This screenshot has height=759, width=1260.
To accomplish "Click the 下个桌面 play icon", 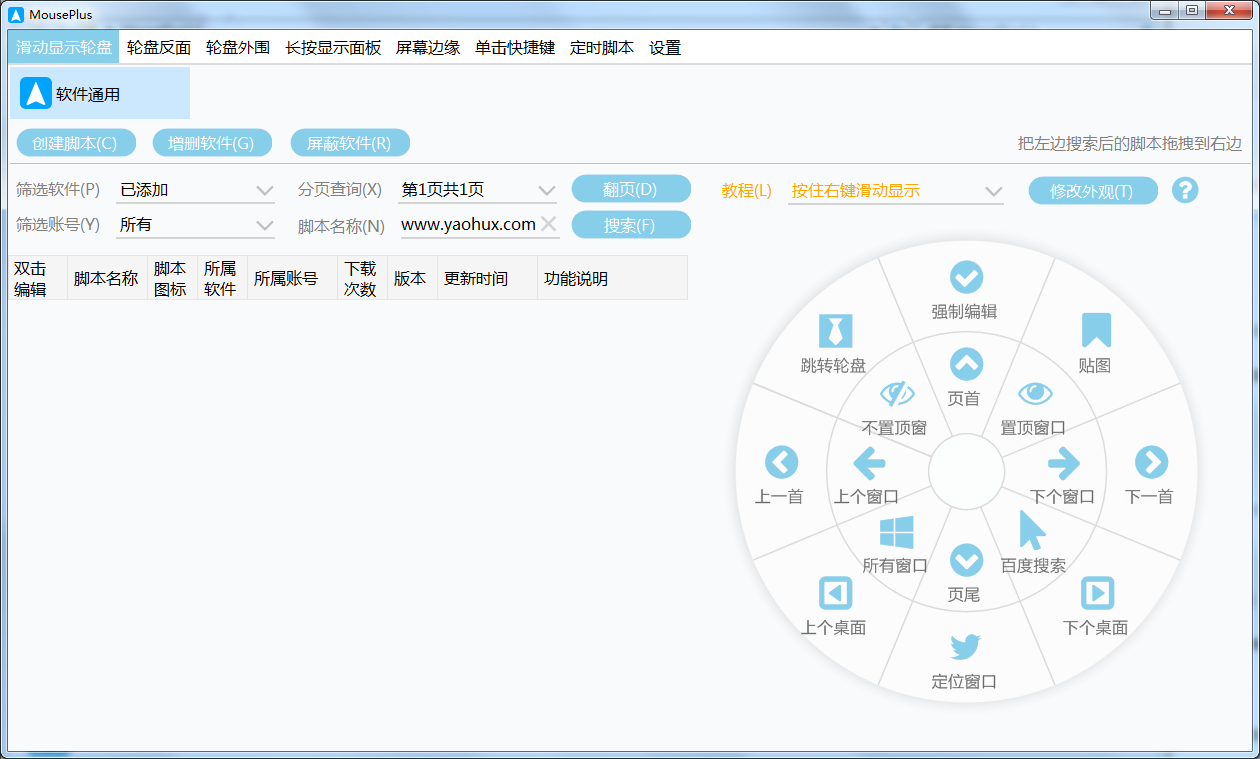I will tap(1097, 593).
